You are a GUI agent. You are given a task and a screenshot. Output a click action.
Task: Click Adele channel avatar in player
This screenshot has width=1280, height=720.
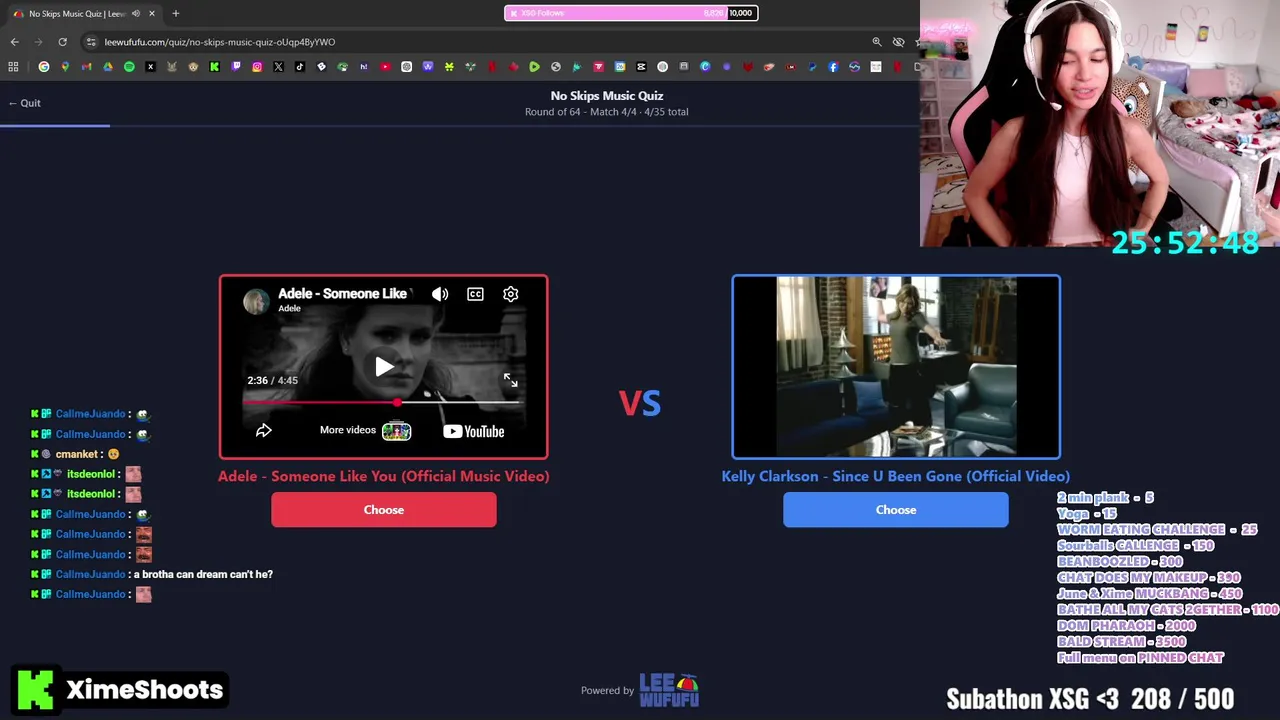(256, 301)
